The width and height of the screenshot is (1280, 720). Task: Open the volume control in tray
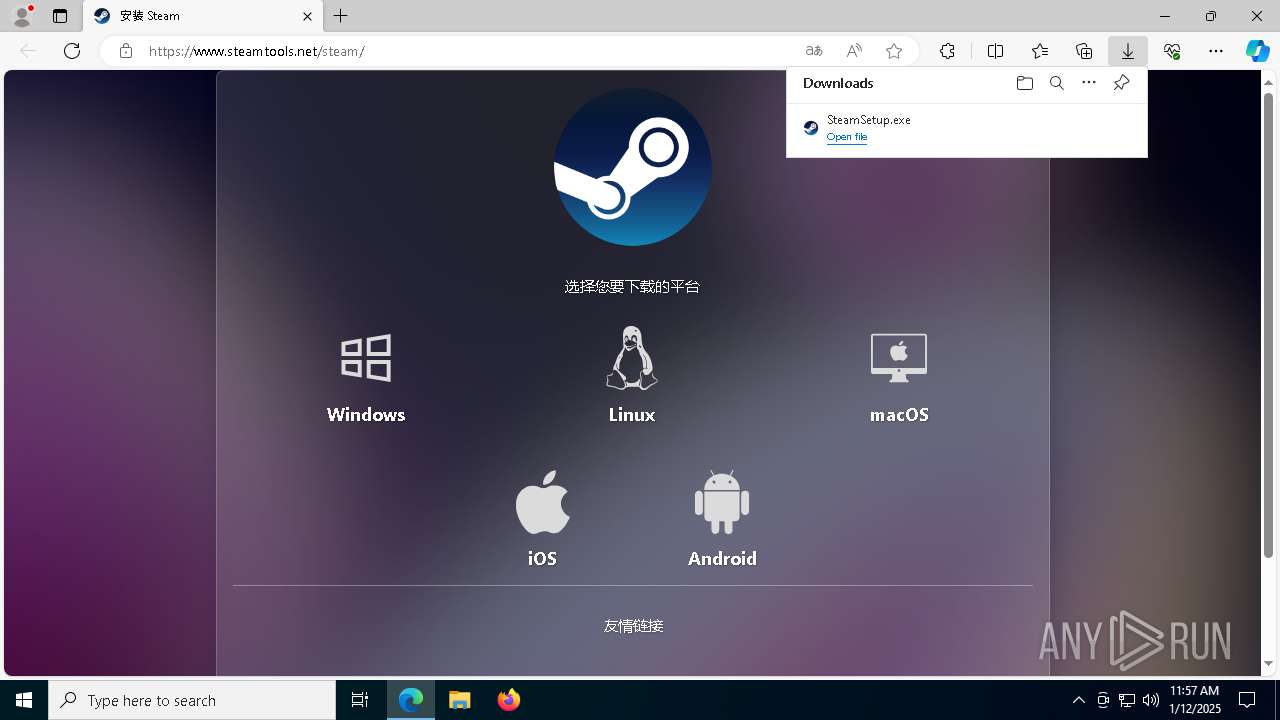(x=1150, y=700)
